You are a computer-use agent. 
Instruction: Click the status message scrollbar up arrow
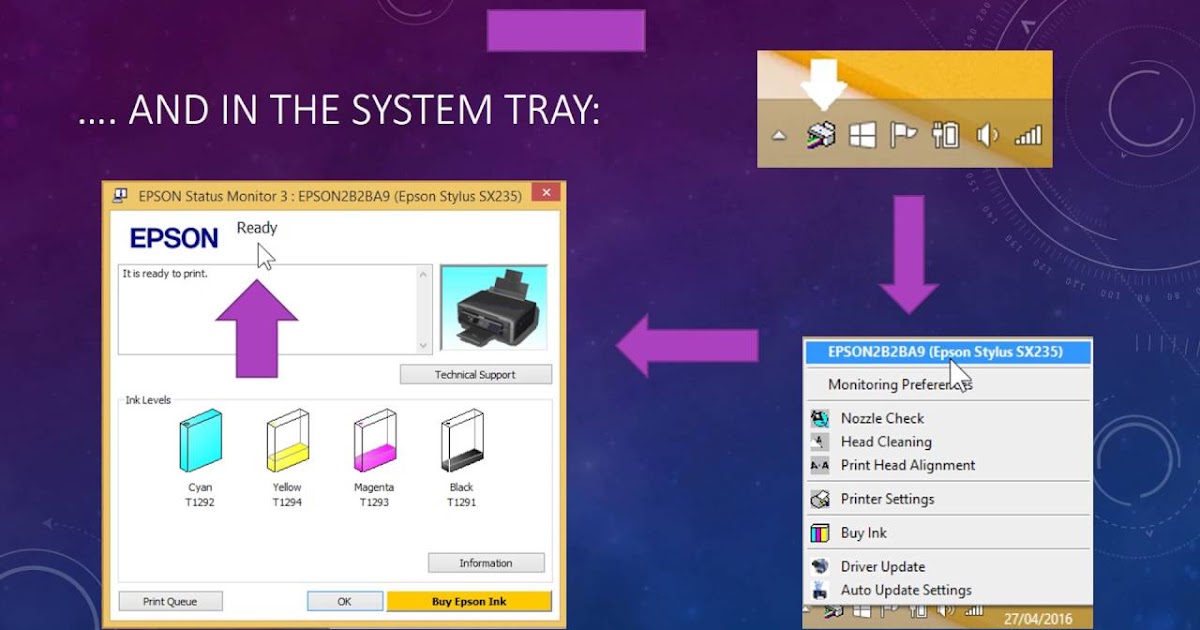coord(424,274)
